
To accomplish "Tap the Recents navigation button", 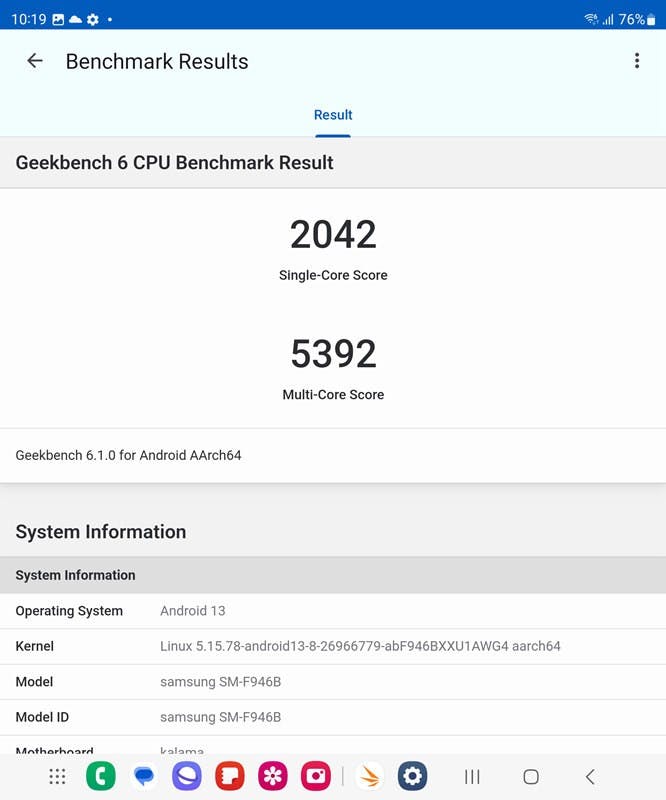I will click(x=472, y=777).
